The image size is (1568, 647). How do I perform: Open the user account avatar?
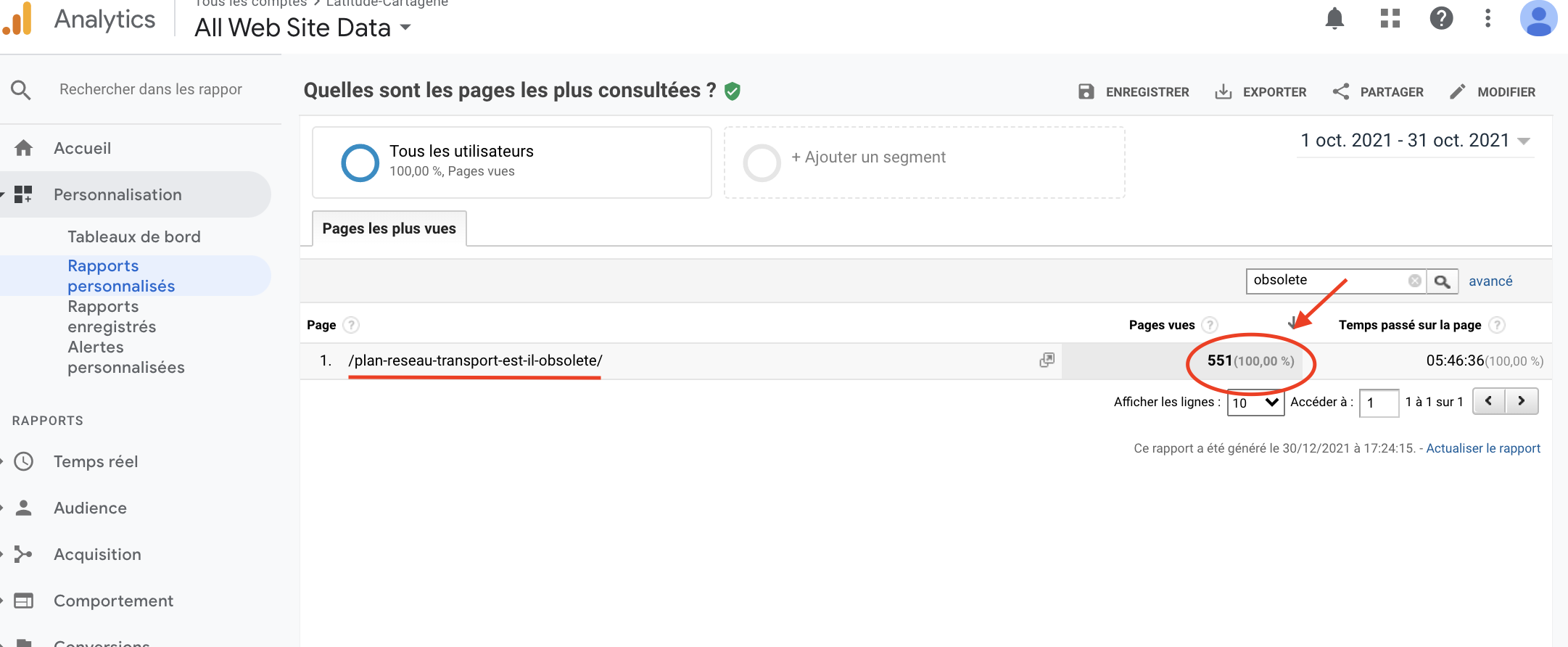[1538, 18]
